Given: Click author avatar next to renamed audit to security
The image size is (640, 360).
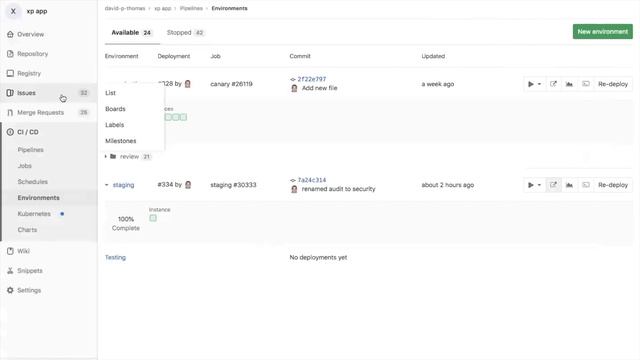Looking at the screenshot, I should (x=294, y=189).
